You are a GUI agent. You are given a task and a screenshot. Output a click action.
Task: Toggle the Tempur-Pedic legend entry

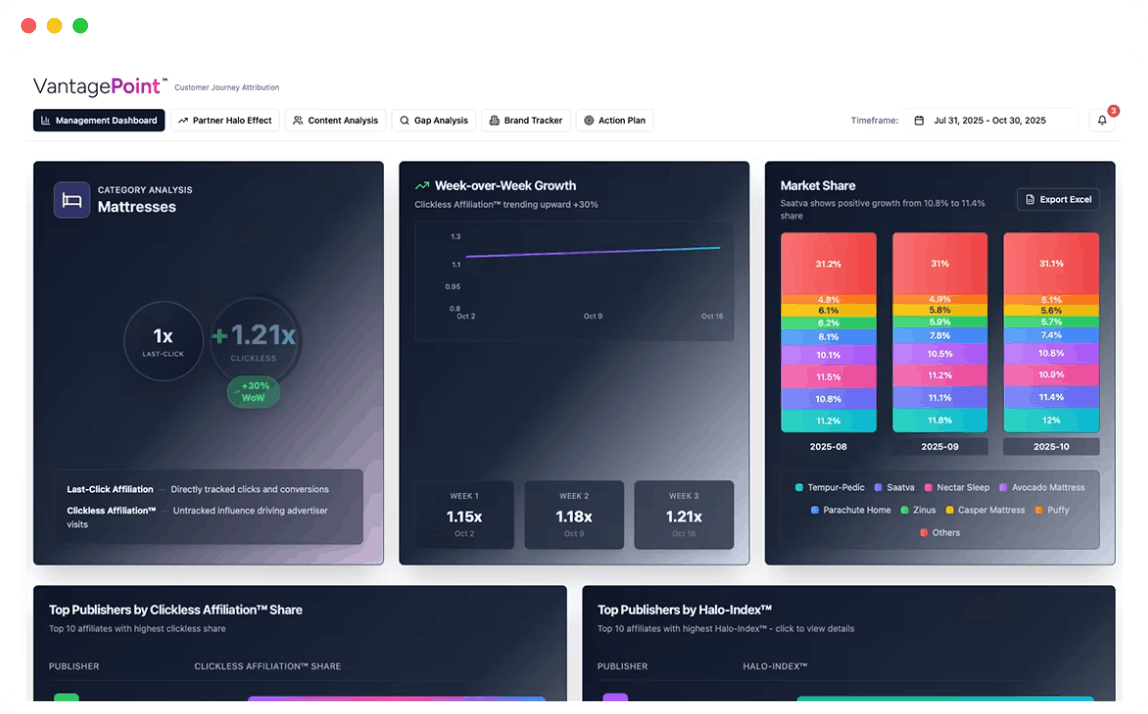click(828, 488)
